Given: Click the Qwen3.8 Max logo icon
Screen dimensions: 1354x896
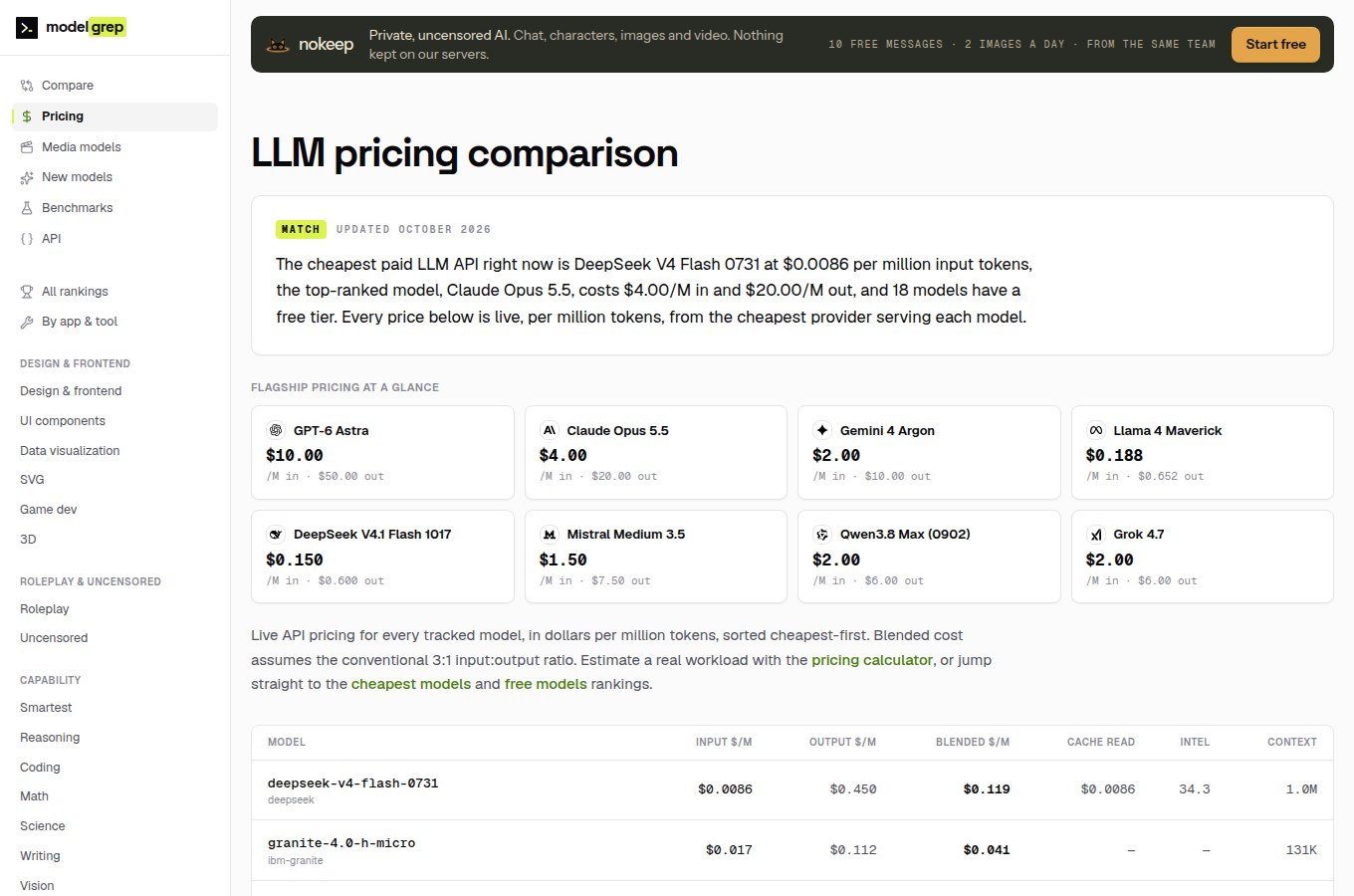Looking at the screenshot, I should [x=822, y=535].
